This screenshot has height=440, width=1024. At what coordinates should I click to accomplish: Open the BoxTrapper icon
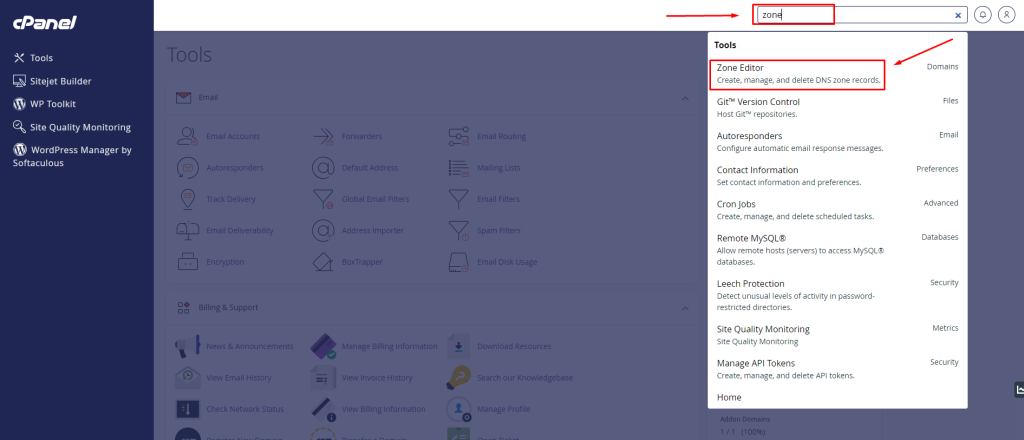323,262
